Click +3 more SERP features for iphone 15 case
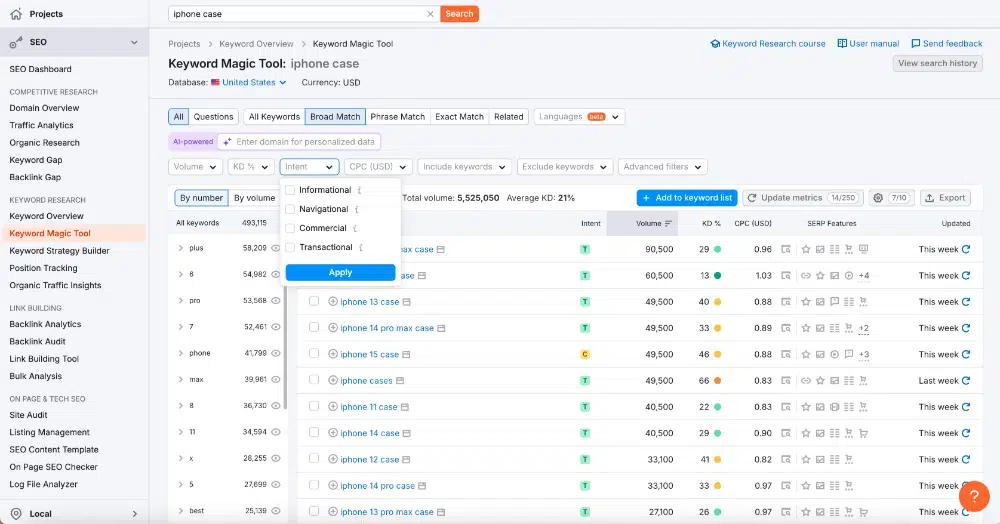The width and height of the screenshot is (1000, 524). 864,354
